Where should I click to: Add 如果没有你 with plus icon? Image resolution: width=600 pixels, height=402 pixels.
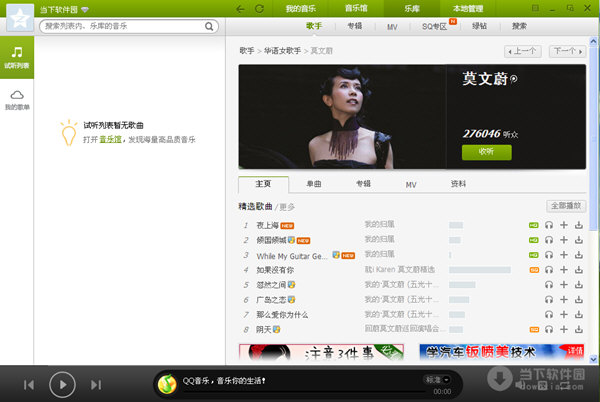[x=564, y=270]
